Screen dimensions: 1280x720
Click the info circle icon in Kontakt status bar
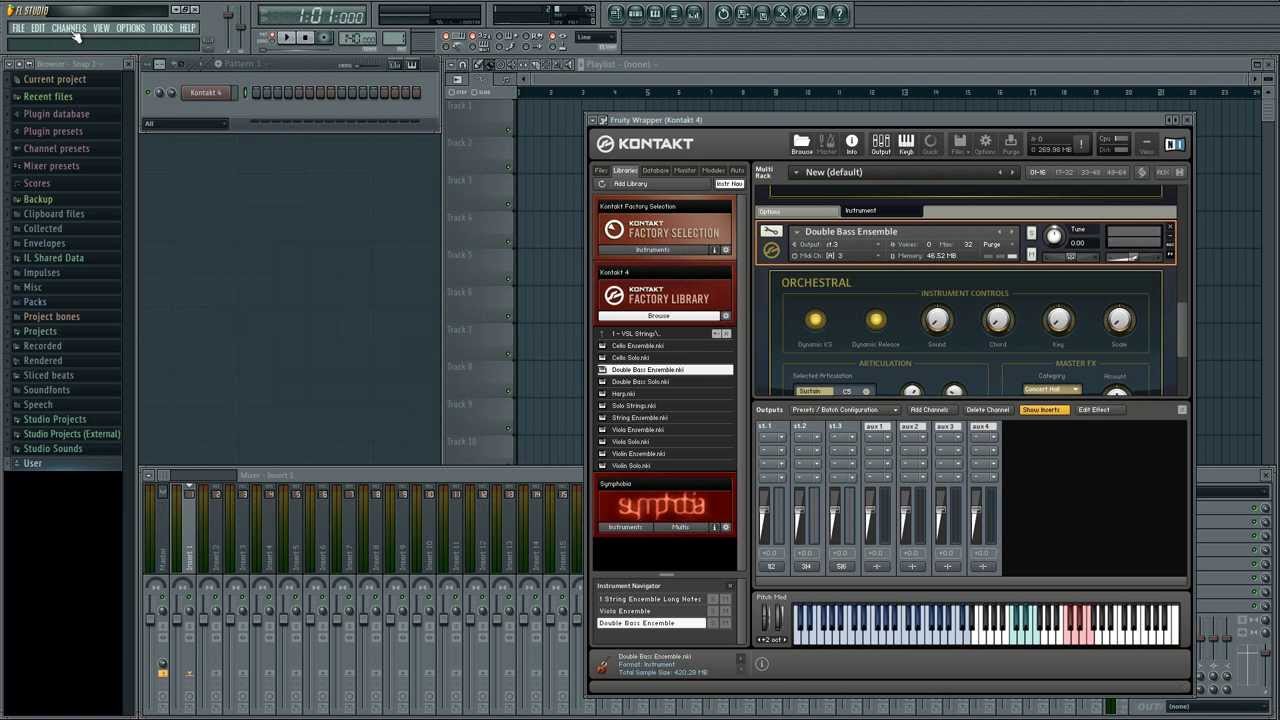tap(761, 664)
